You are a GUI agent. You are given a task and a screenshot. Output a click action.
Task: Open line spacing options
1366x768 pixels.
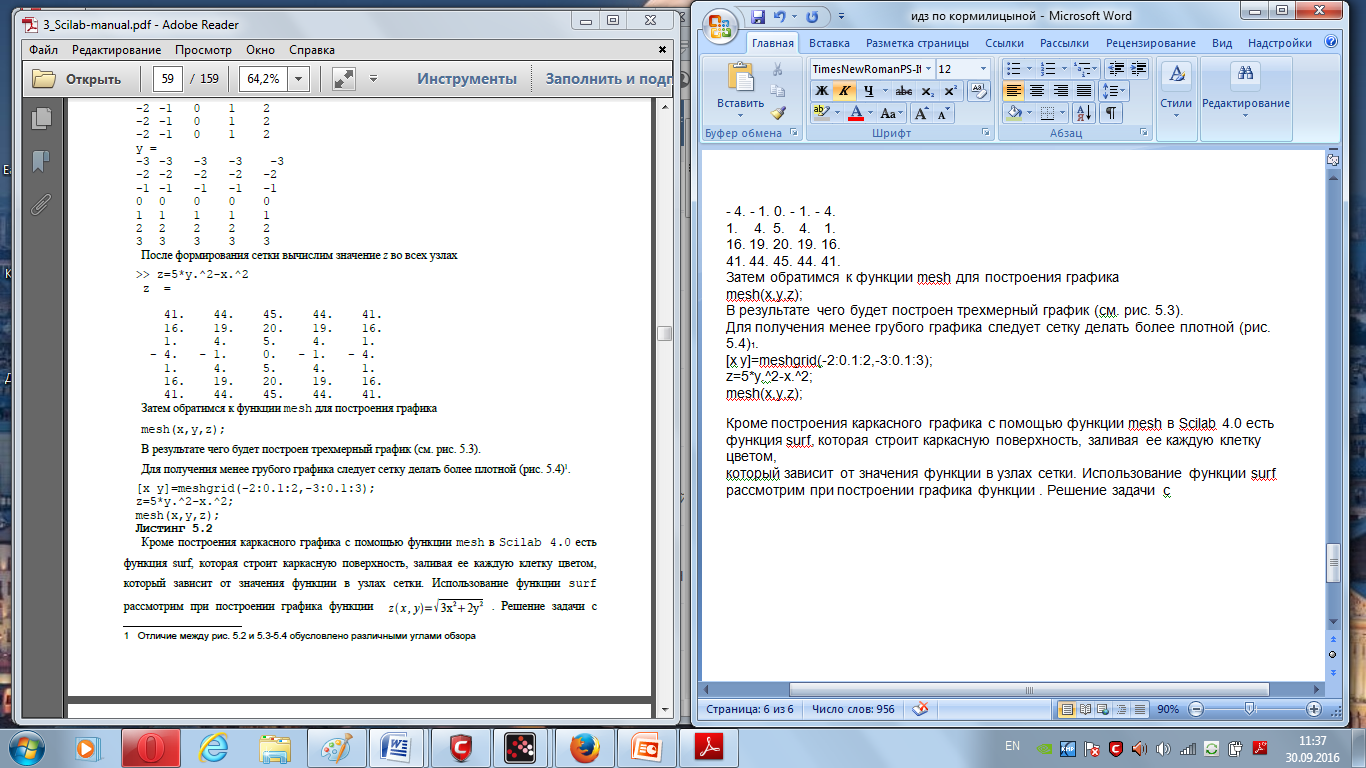1114,91
